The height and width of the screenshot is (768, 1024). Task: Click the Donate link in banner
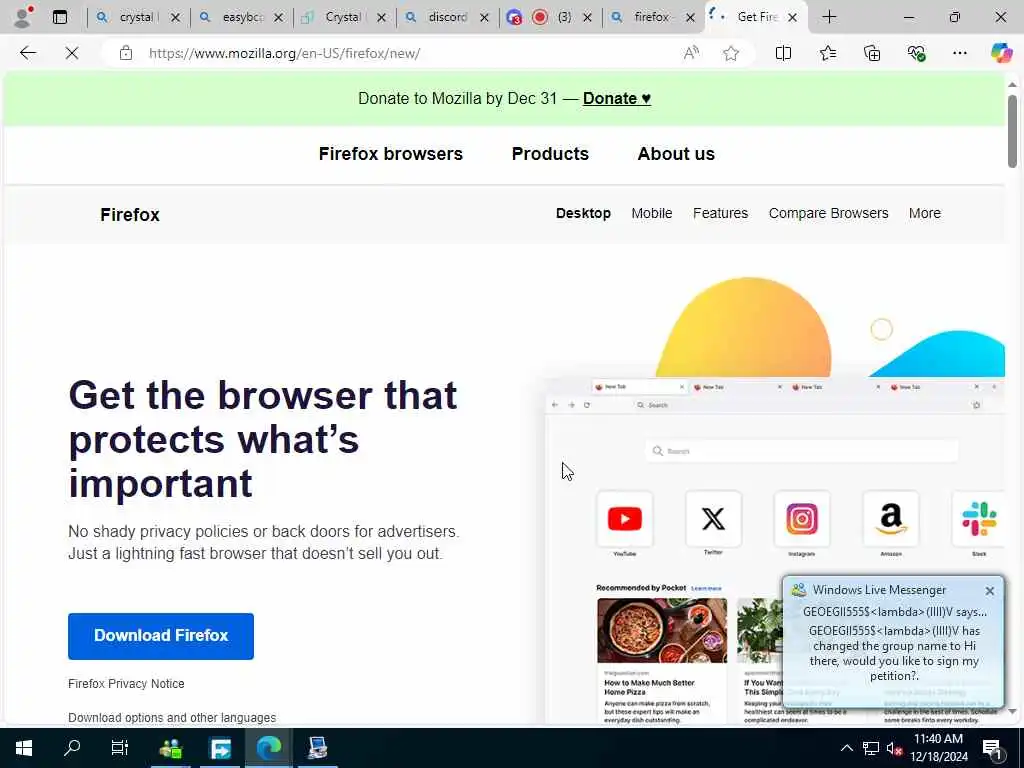[616, 99]
